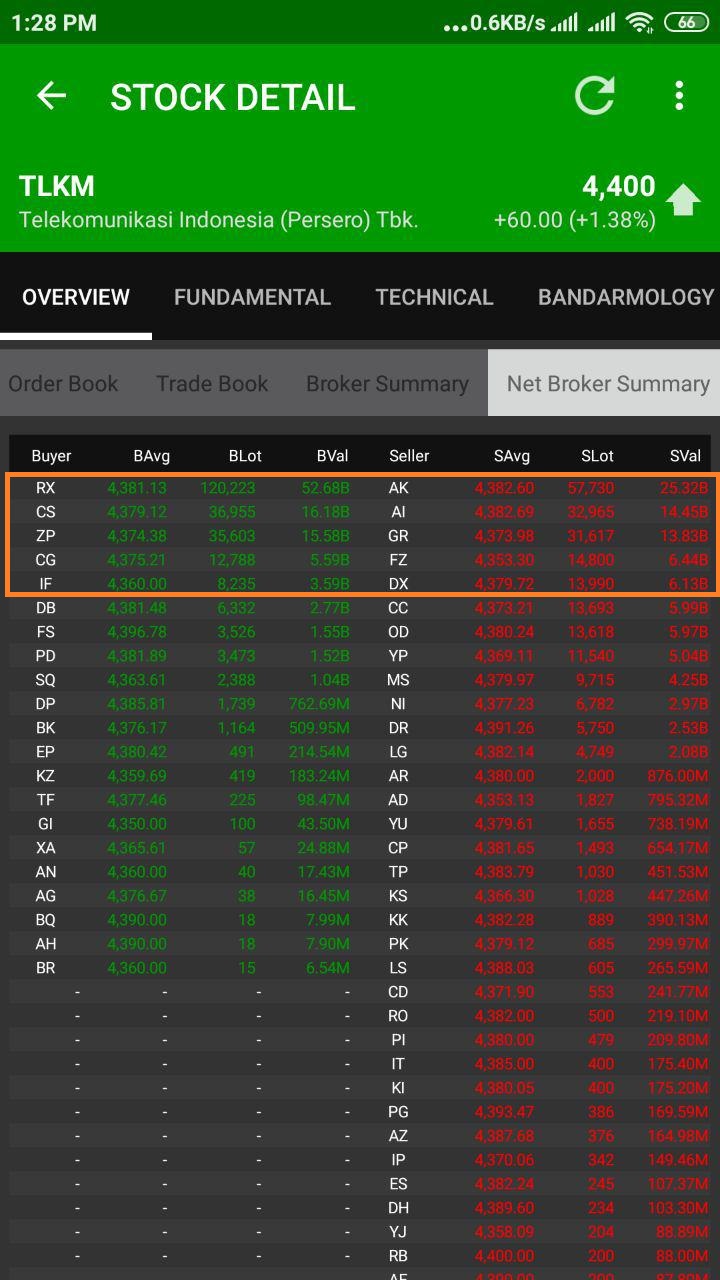Screen dimensions: 720x1280
Task: Select seller broker CC
Action: [x=398, y=608]
